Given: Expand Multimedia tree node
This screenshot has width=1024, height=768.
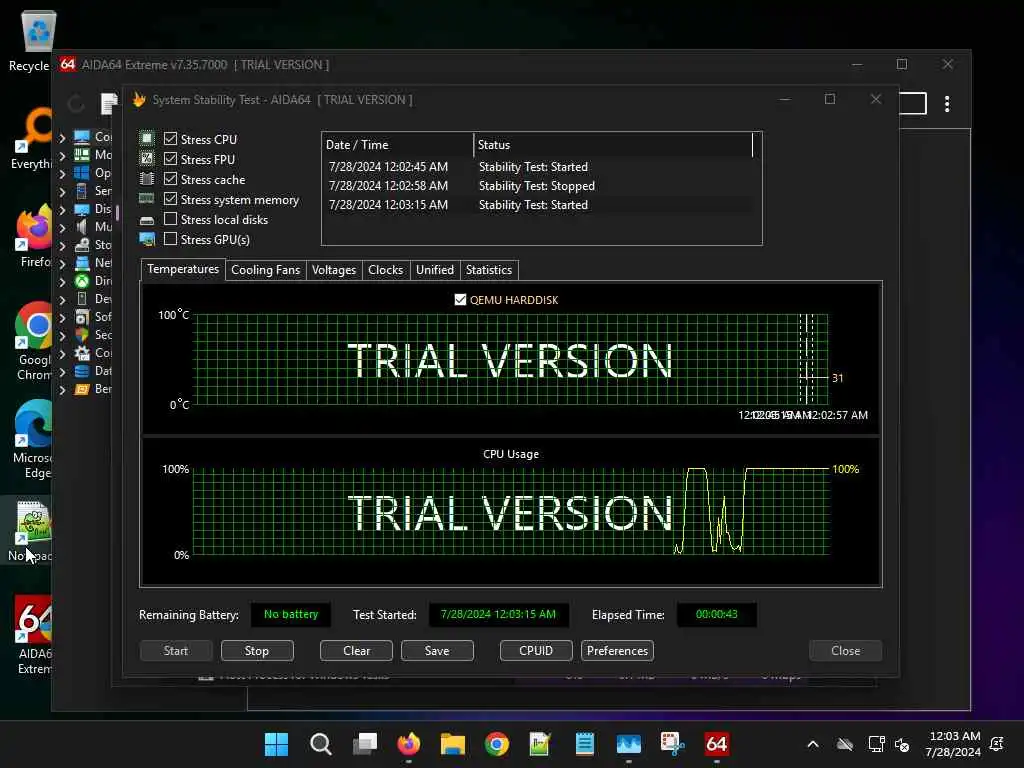Looking at the screenshot, I should [62, 228].
